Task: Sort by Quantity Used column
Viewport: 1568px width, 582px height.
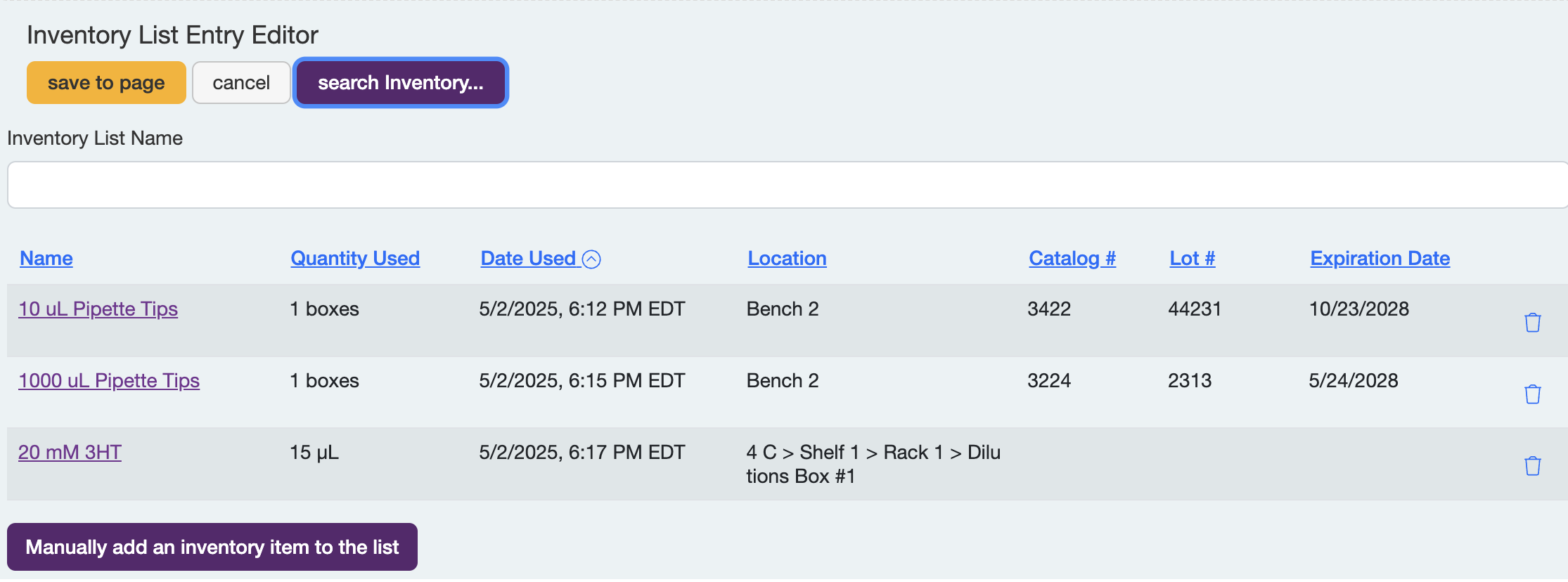Action: click(355, 259)
